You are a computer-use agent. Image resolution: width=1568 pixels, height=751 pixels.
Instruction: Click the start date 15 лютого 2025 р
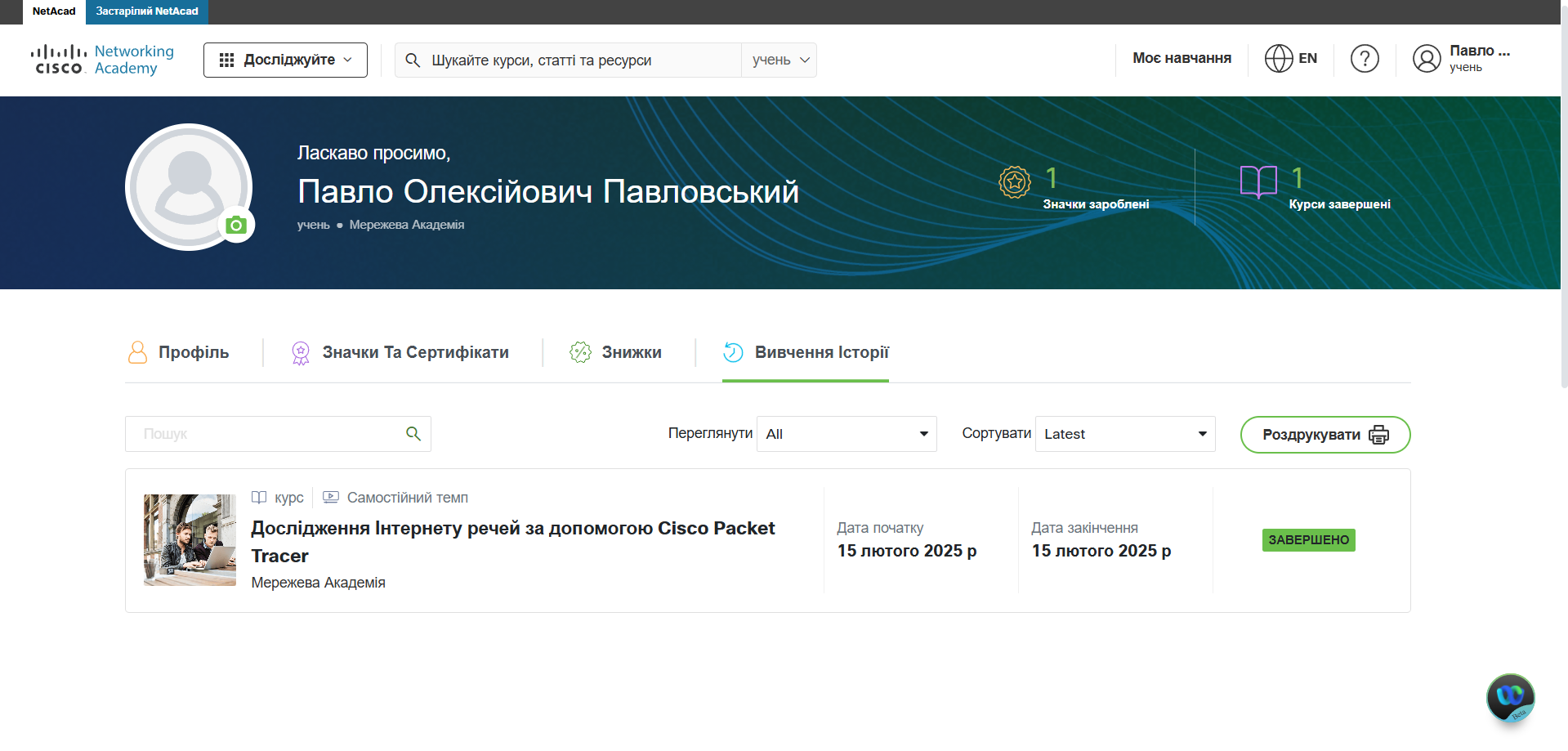[x=907, y=551]
